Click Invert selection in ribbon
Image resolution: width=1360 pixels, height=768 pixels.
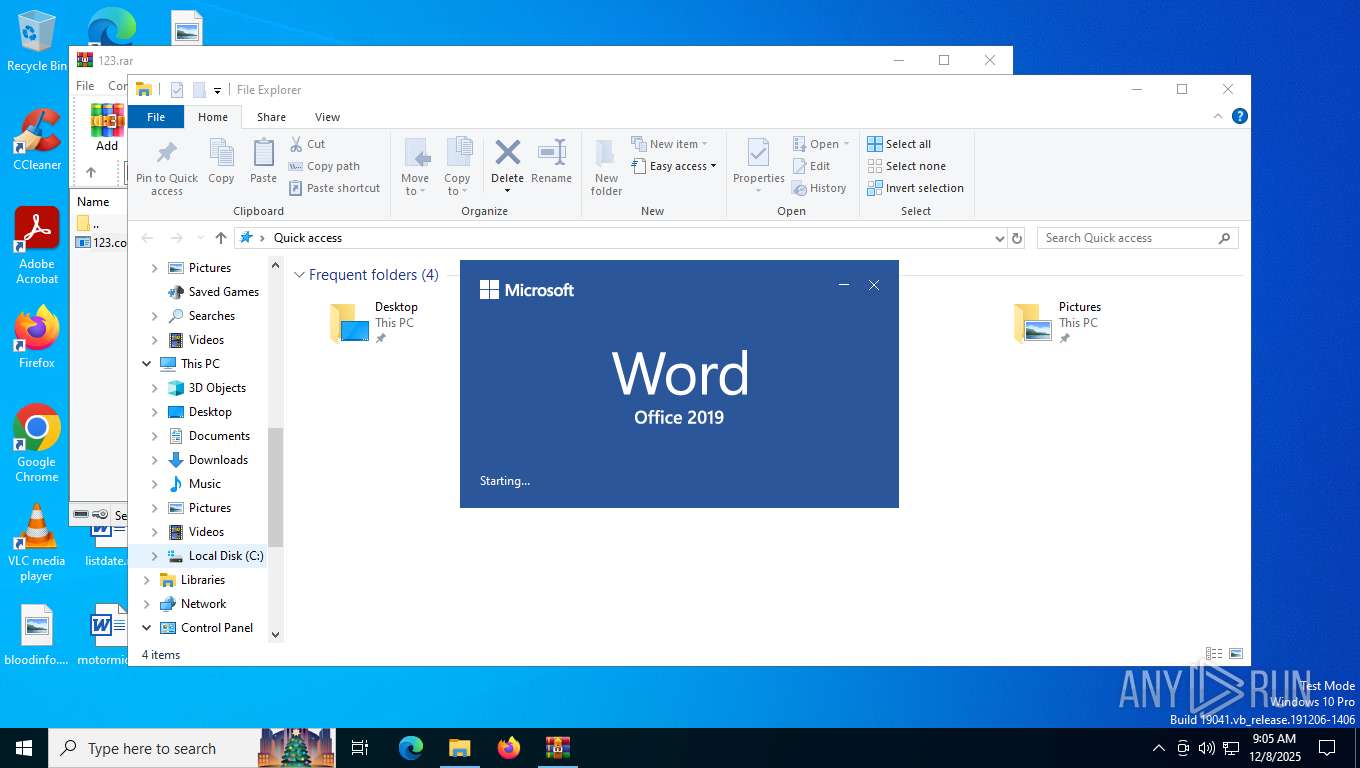click(x=915, y=188)
